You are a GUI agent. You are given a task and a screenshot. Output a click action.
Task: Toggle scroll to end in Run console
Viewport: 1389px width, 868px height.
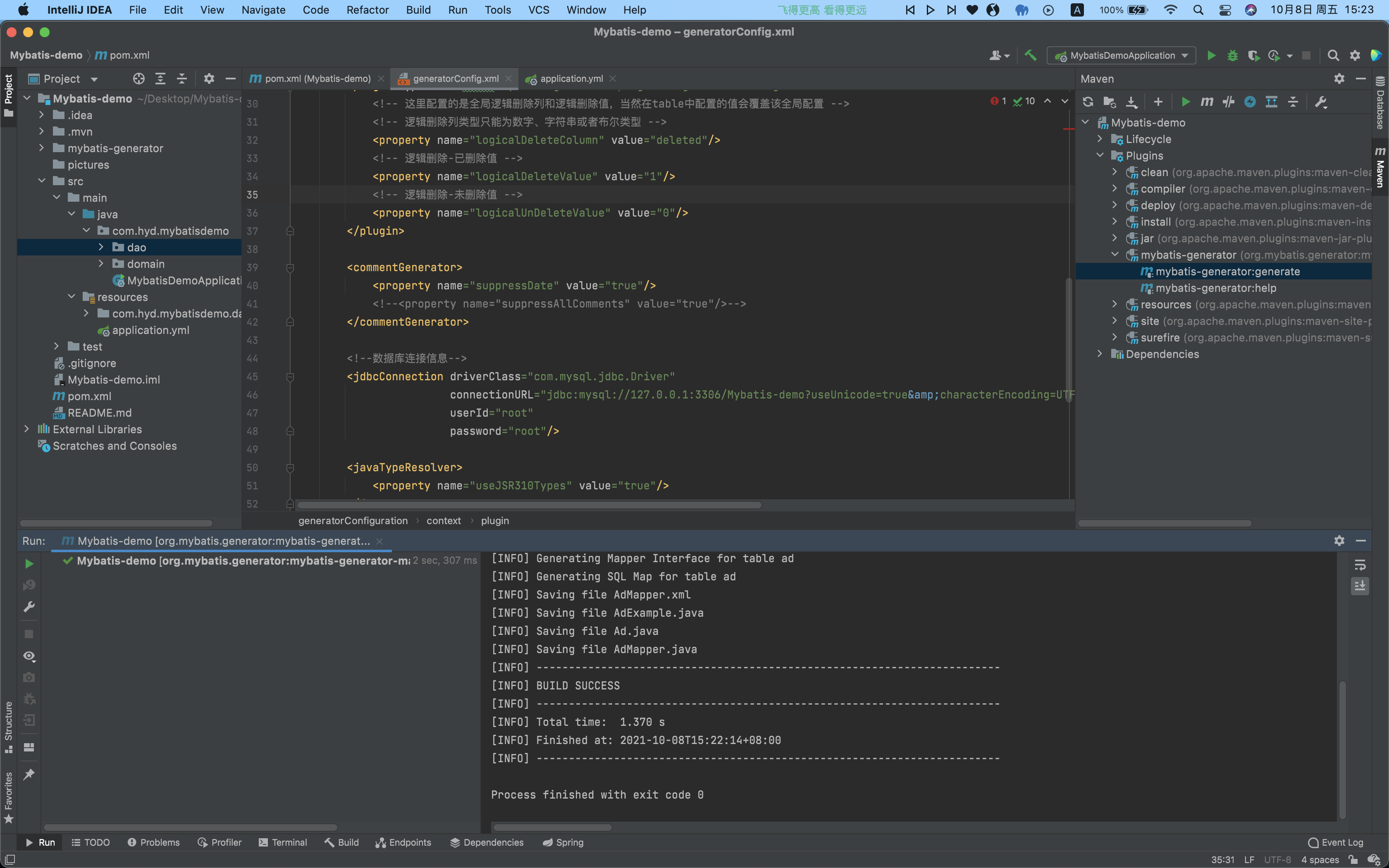point(1360,586)
